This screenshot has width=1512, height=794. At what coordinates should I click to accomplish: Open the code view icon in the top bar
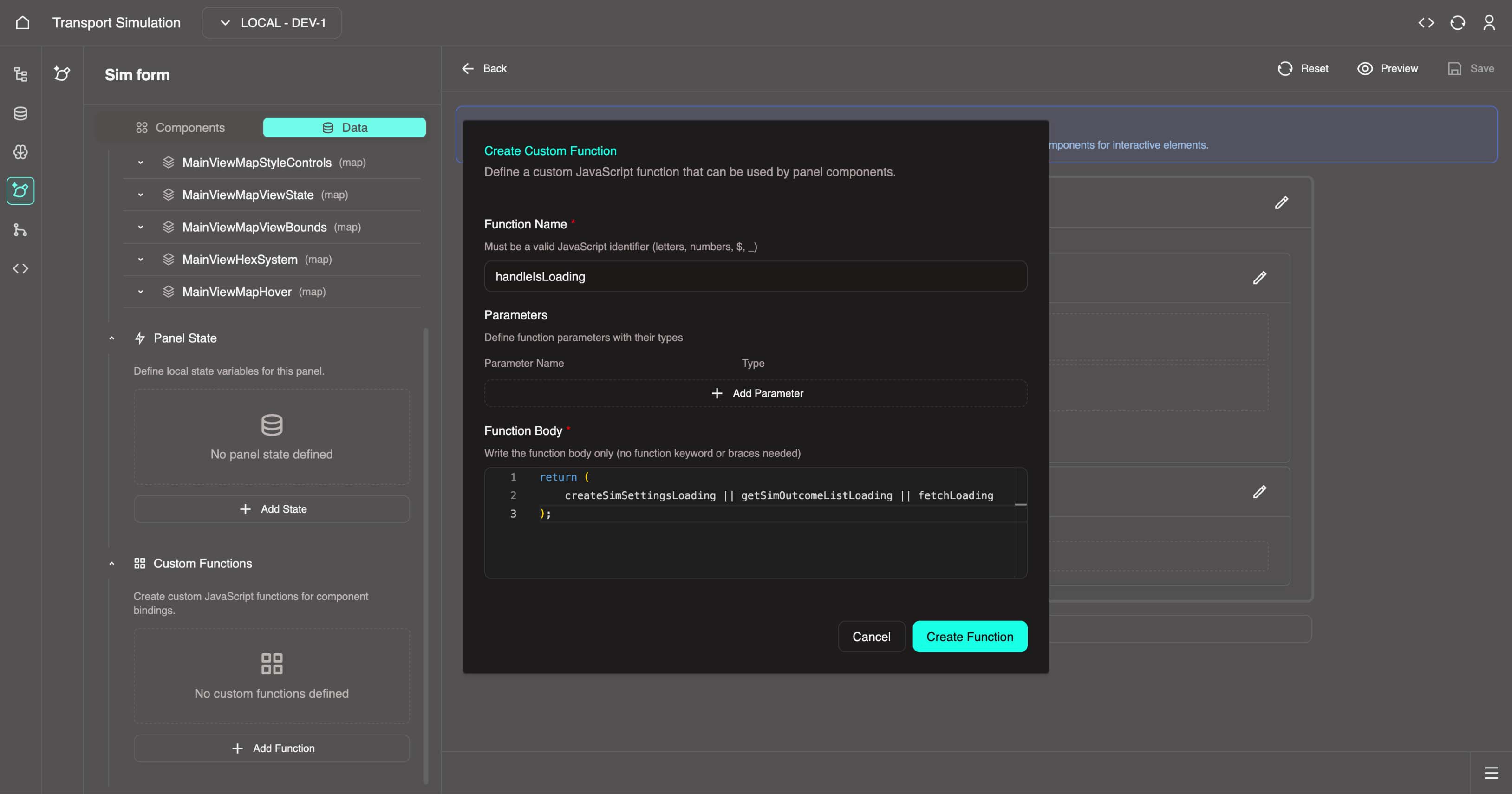(x=1426, y=23)
